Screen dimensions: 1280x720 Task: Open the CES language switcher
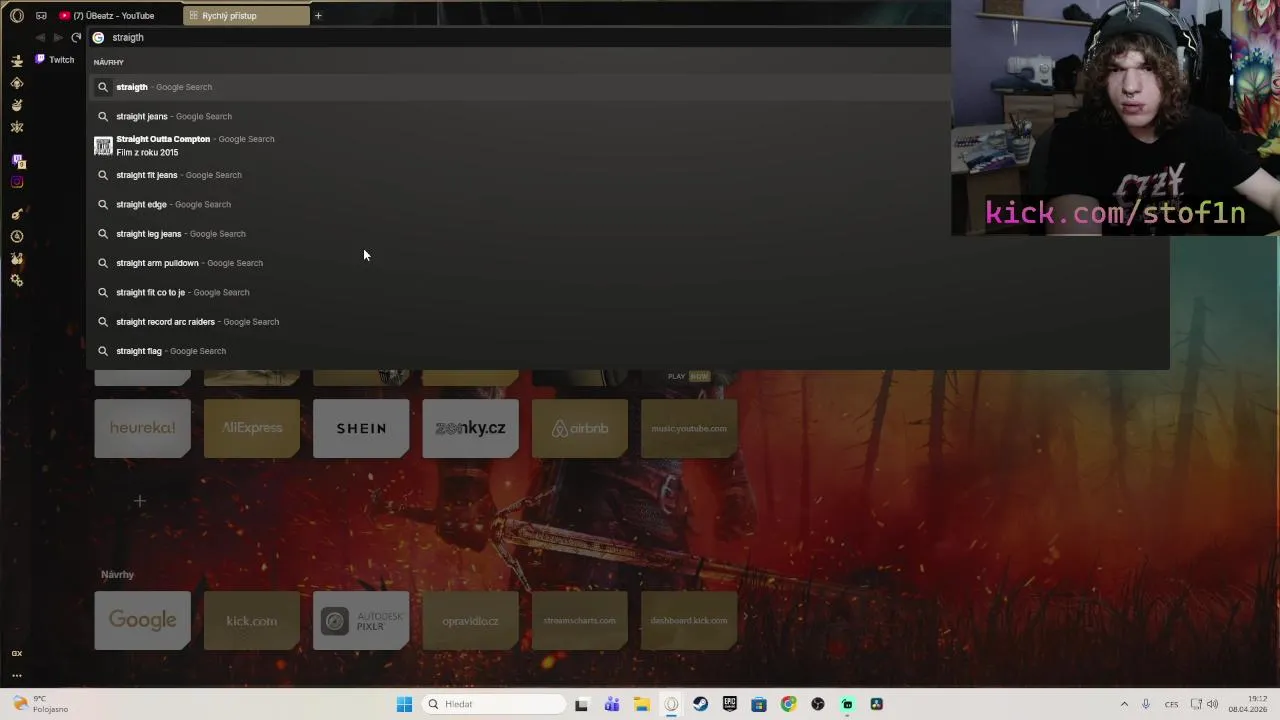point(1171,704)
